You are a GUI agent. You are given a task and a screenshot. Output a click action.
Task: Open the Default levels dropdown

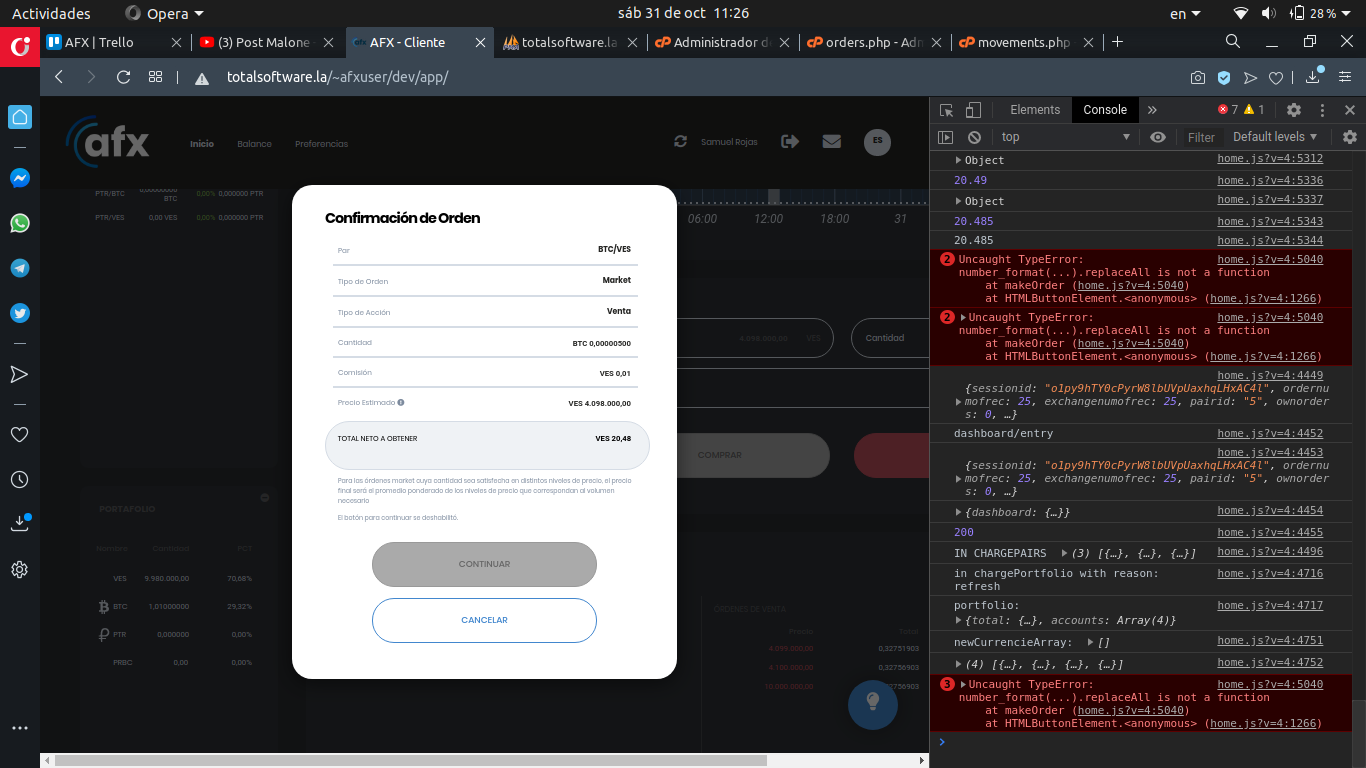coord(1275,137)
